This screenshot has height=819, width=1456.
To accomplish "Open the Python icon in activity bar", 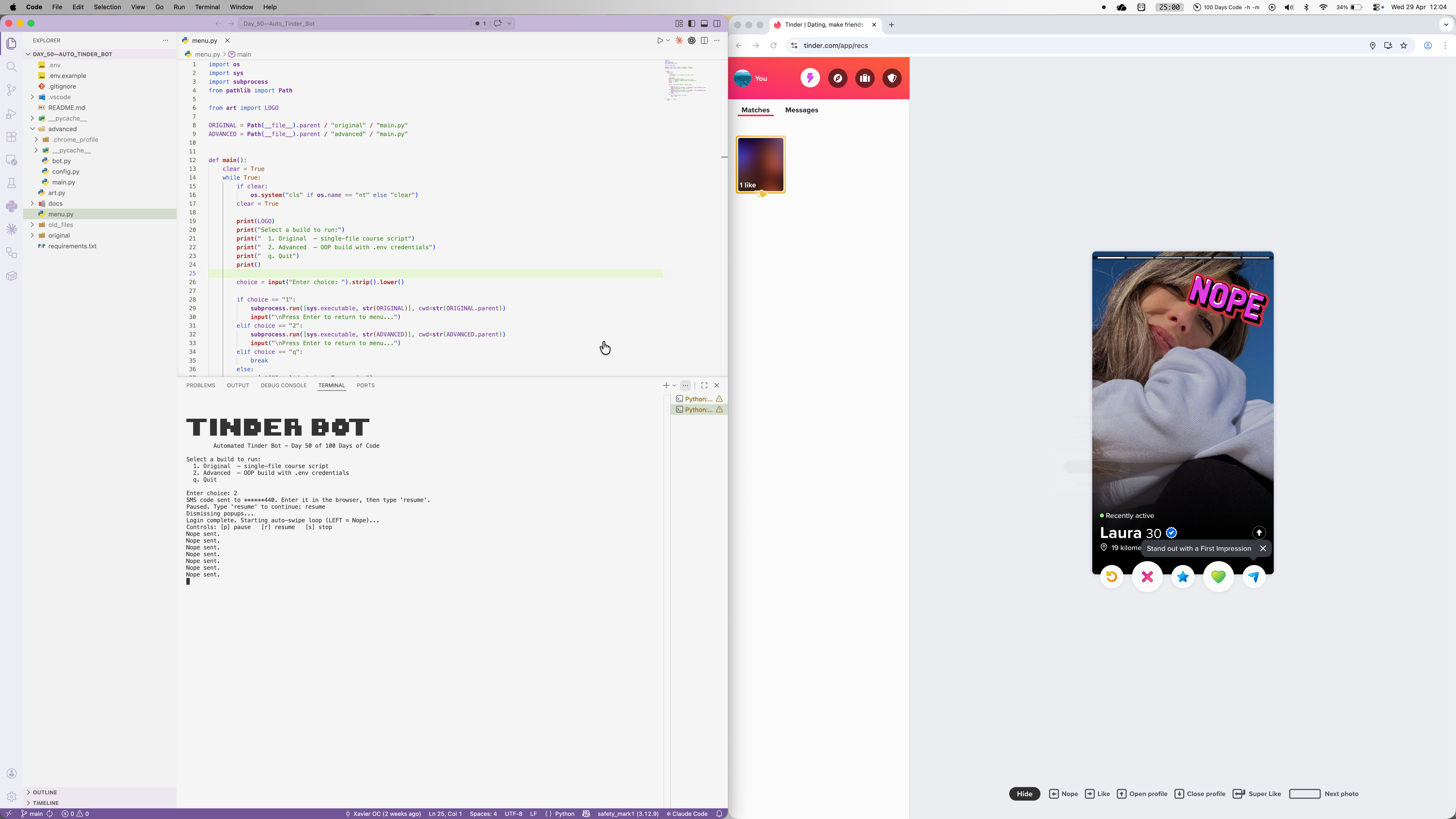I will click(x=11, y=206).
